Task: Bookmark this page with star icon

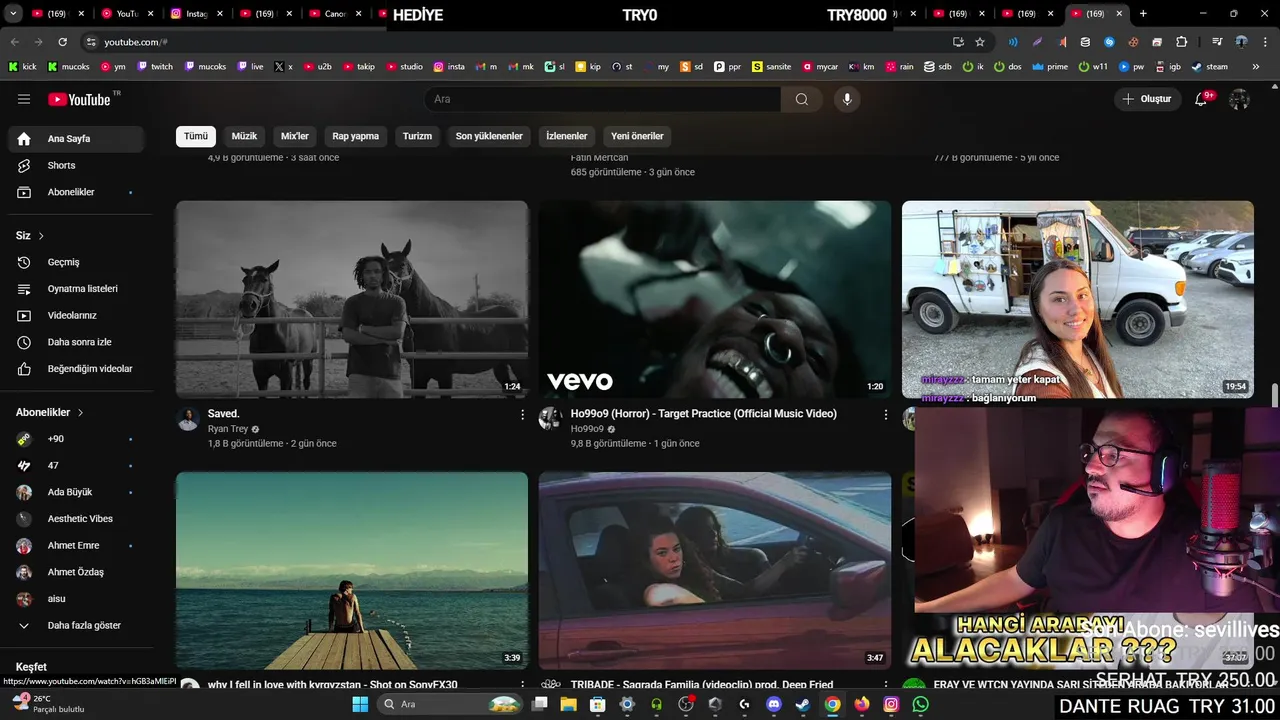Action: 980,42
